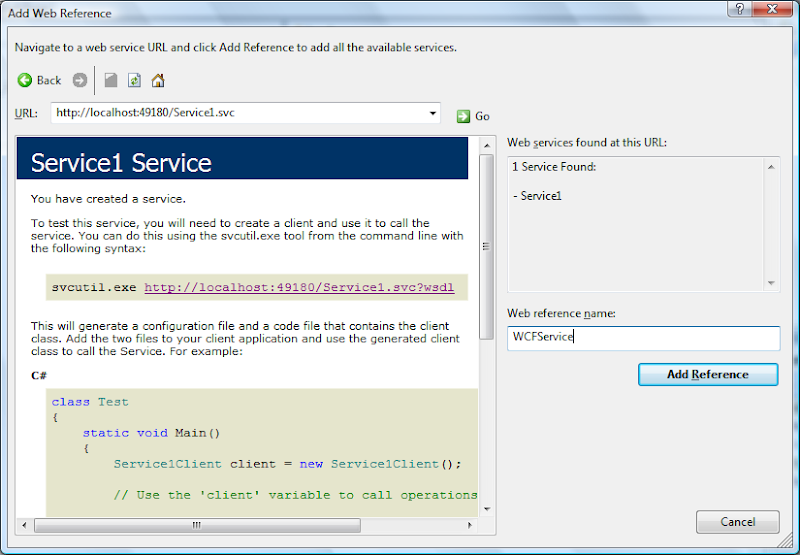Click the horizontal scrollbar left arrow
The height and width of the screenshot is (555, 800).
click(x=24, y=524)
